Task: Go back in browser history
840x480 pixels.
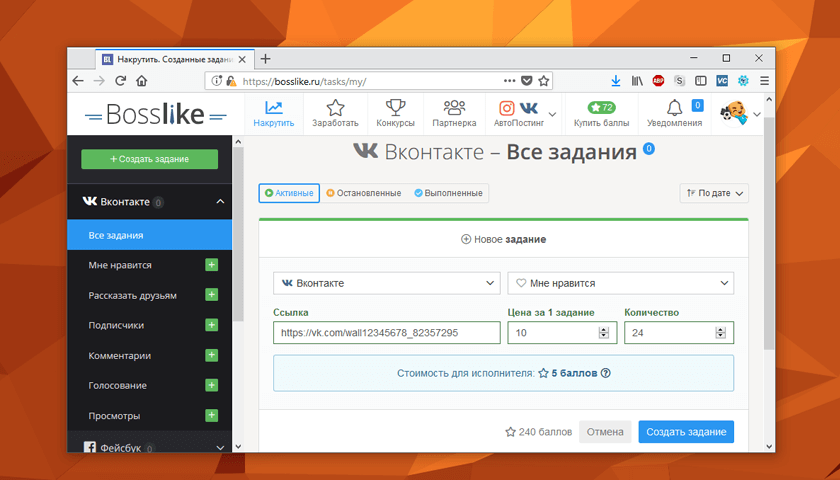Action: (x=78, y=81)
